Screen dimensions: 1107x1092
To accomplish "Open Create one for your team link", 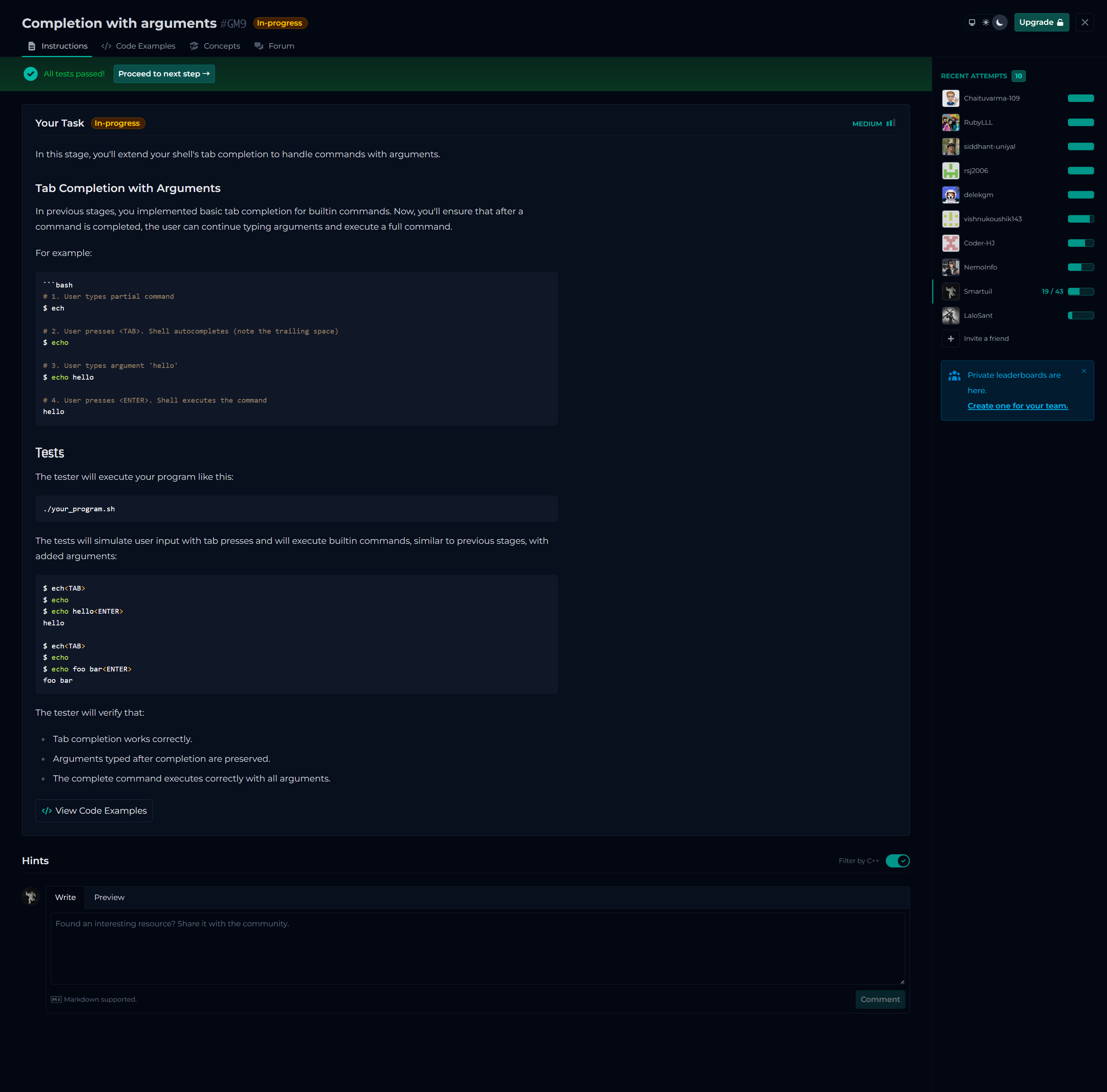I will point(1017,406).
